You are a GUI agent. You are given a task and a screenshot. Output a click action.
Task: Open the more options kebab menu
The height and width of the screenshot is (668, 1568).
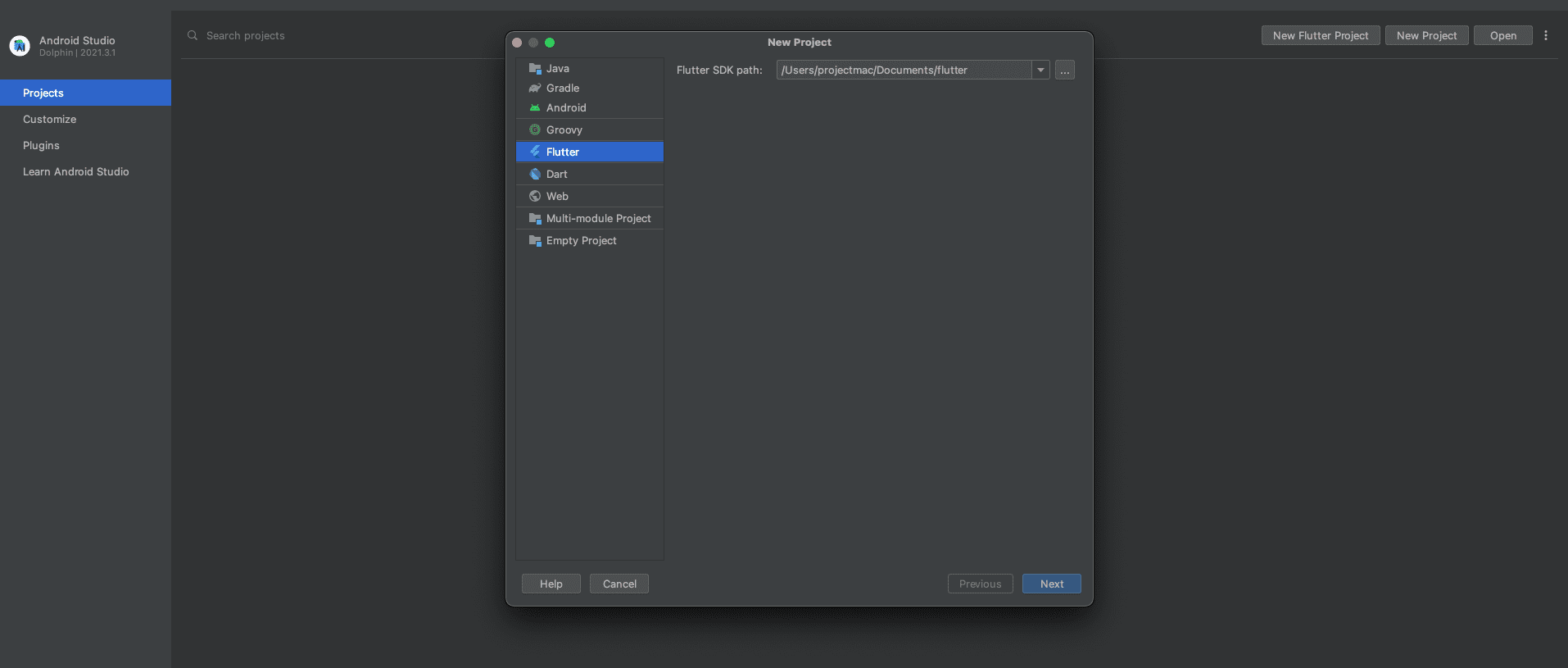1546,35
